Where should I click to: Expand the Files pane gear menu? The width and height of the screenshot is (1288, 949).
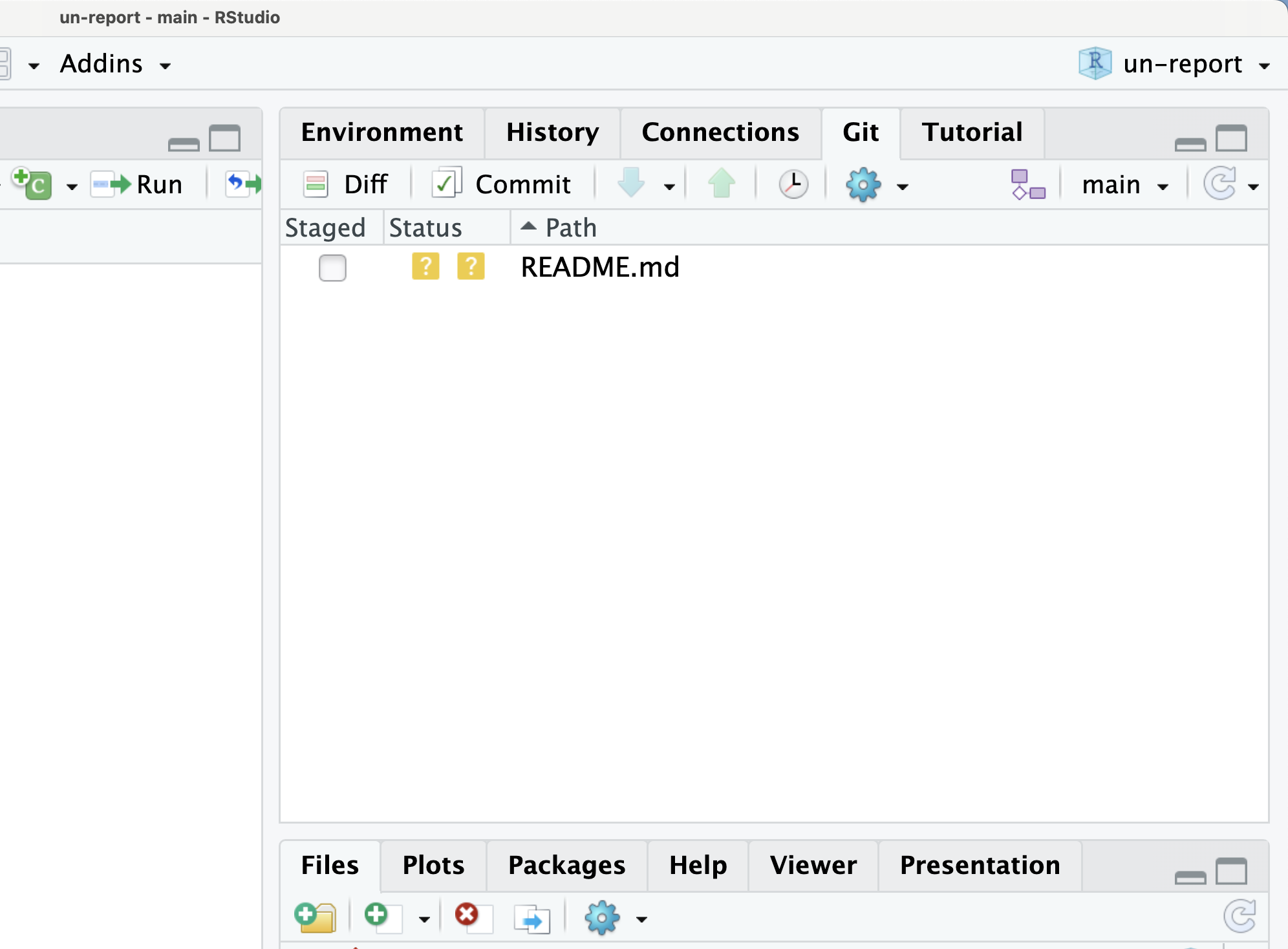coord(616,917)
